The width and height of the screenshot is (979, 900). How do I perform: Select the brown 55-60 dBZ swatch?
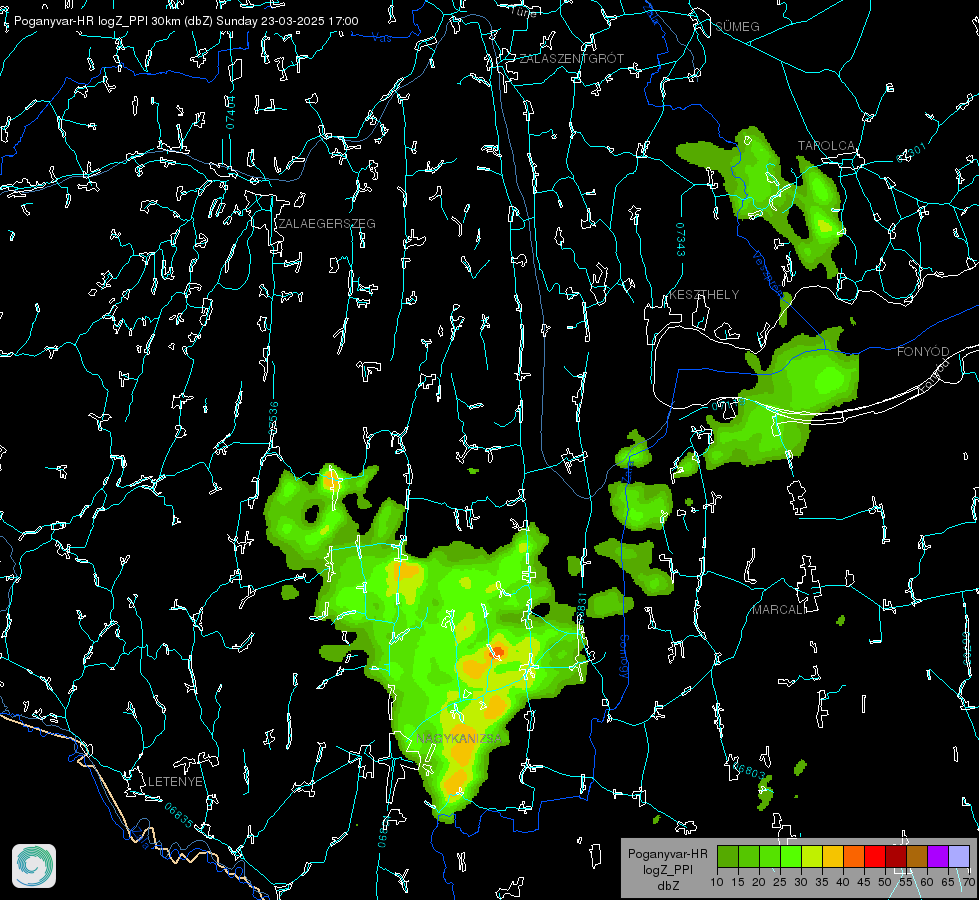pyautogui.click(x=917, y=856)
